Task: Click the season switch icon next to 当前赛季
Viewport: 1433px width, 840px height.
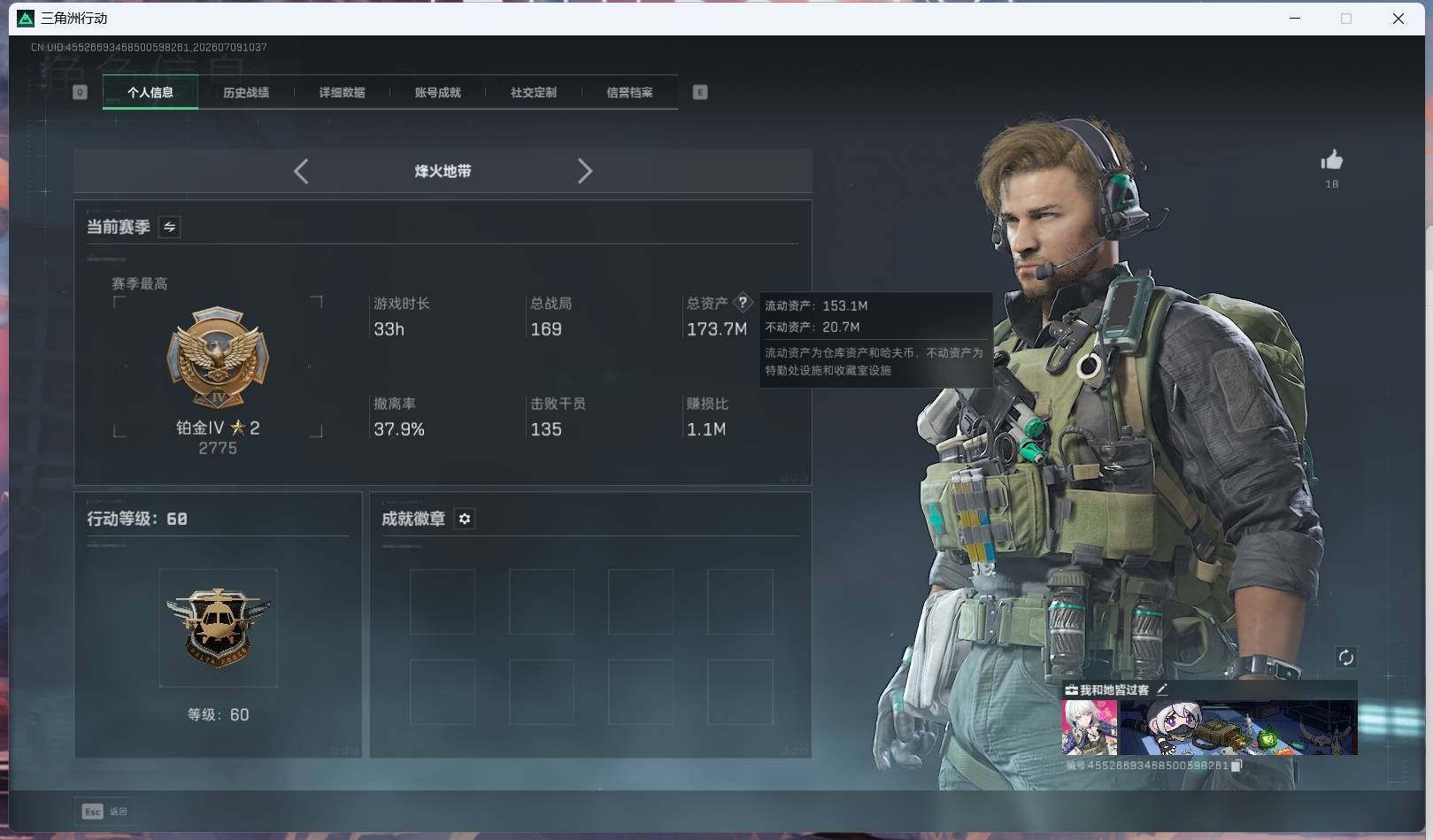Action: 169,227
